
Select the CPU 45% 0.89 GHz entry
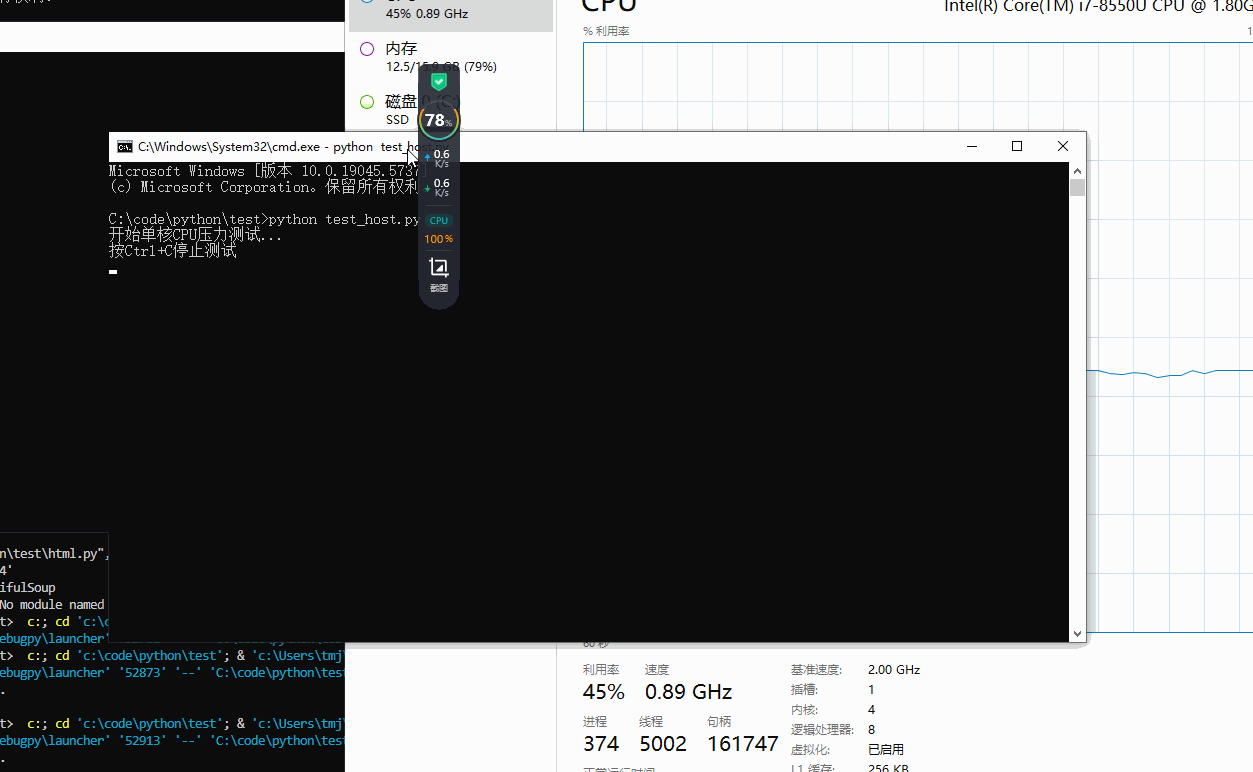pyautogui.click(x=450, y=12)
